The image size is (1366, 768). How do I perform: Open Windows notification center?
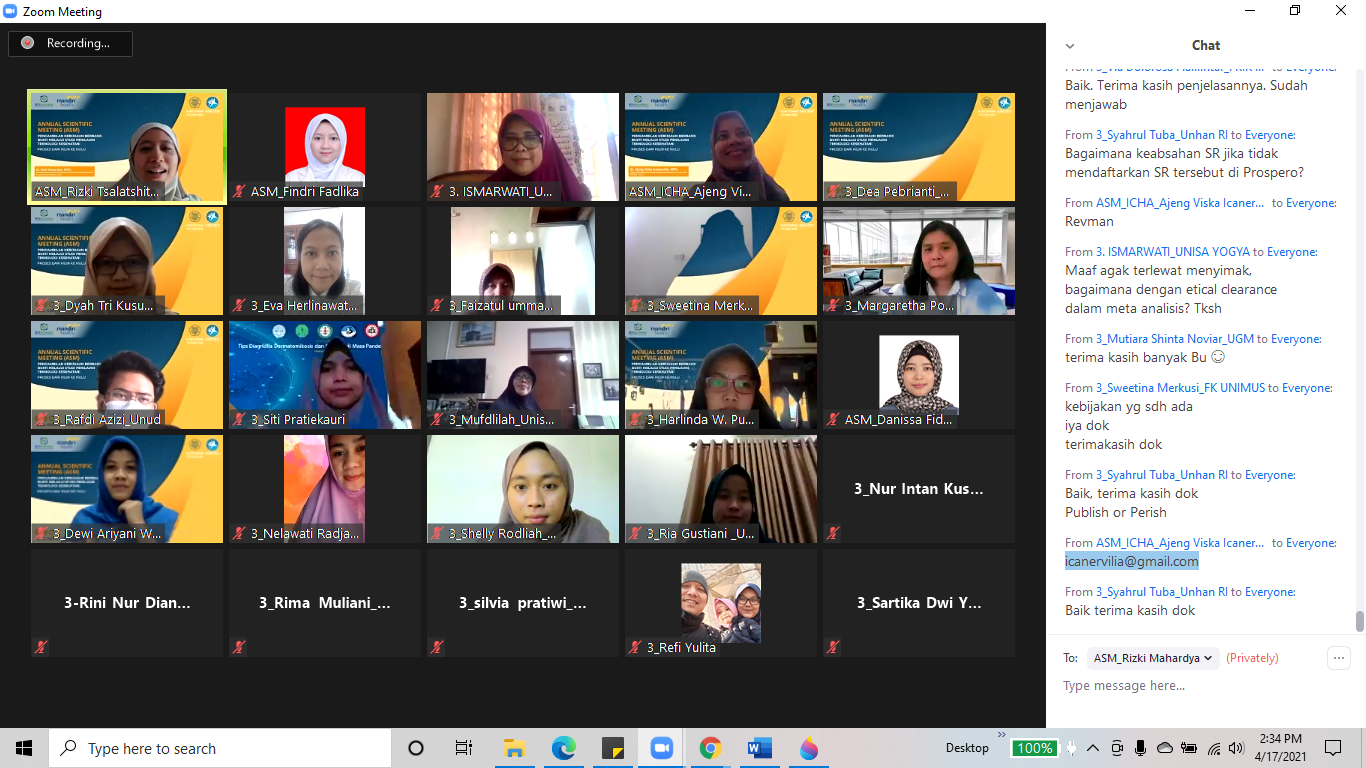(x=1333, y=748)
